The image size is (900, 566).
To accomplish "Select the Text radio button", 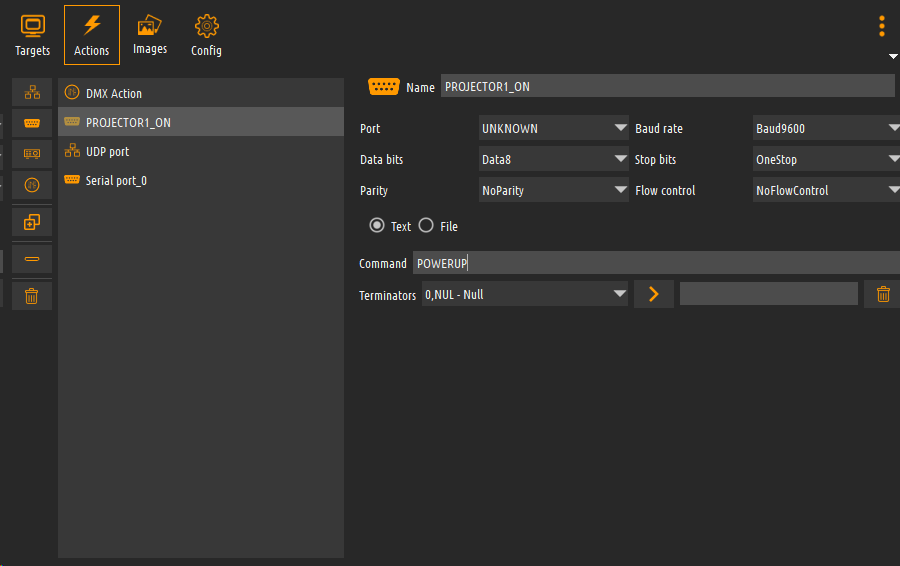I will (x=377, y=226).
